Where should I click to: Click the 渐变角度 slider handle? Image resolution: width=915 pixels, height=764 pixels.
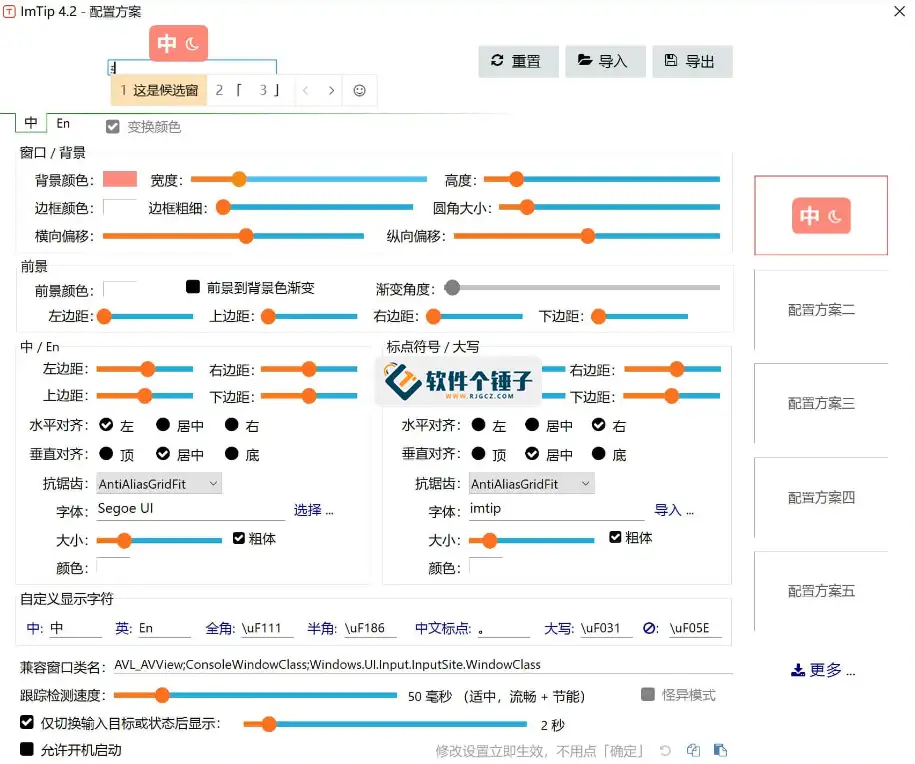[452, 287]
